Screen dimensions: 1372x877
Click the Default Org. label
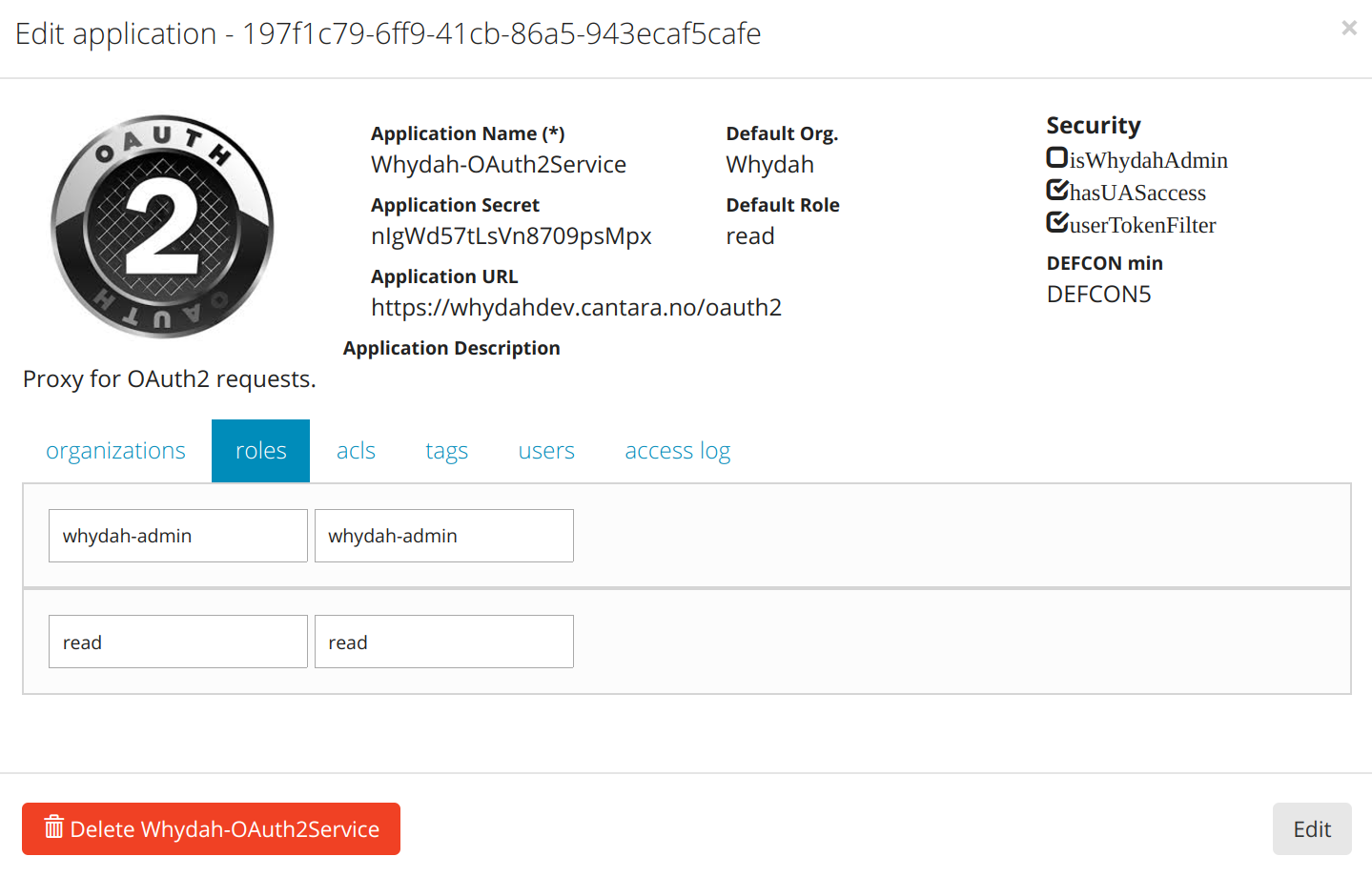click(x=782, y=133)
